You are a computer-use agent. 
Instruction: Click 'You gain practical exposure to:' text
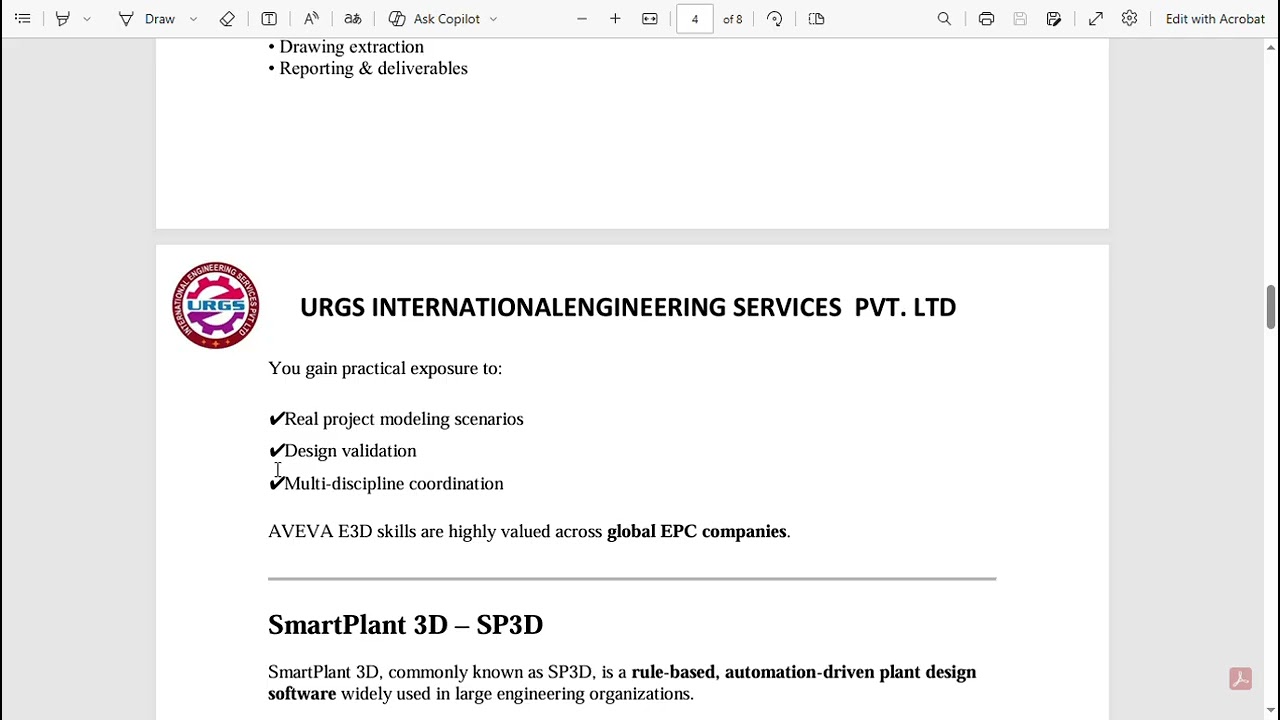[385, 368]
